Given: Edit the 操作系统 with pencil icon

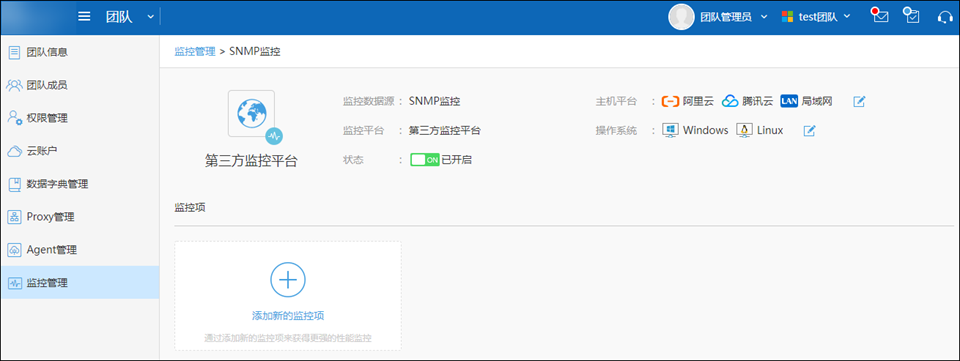Looking at the screenshot, I should [x=809, y=130].
